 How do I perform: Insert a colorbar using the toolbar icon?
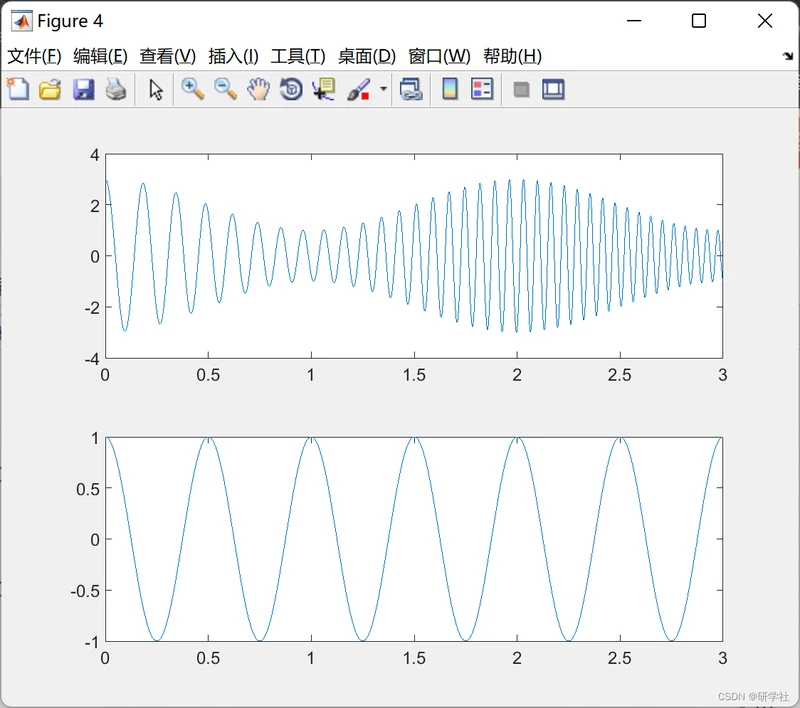tap(449, 89)
